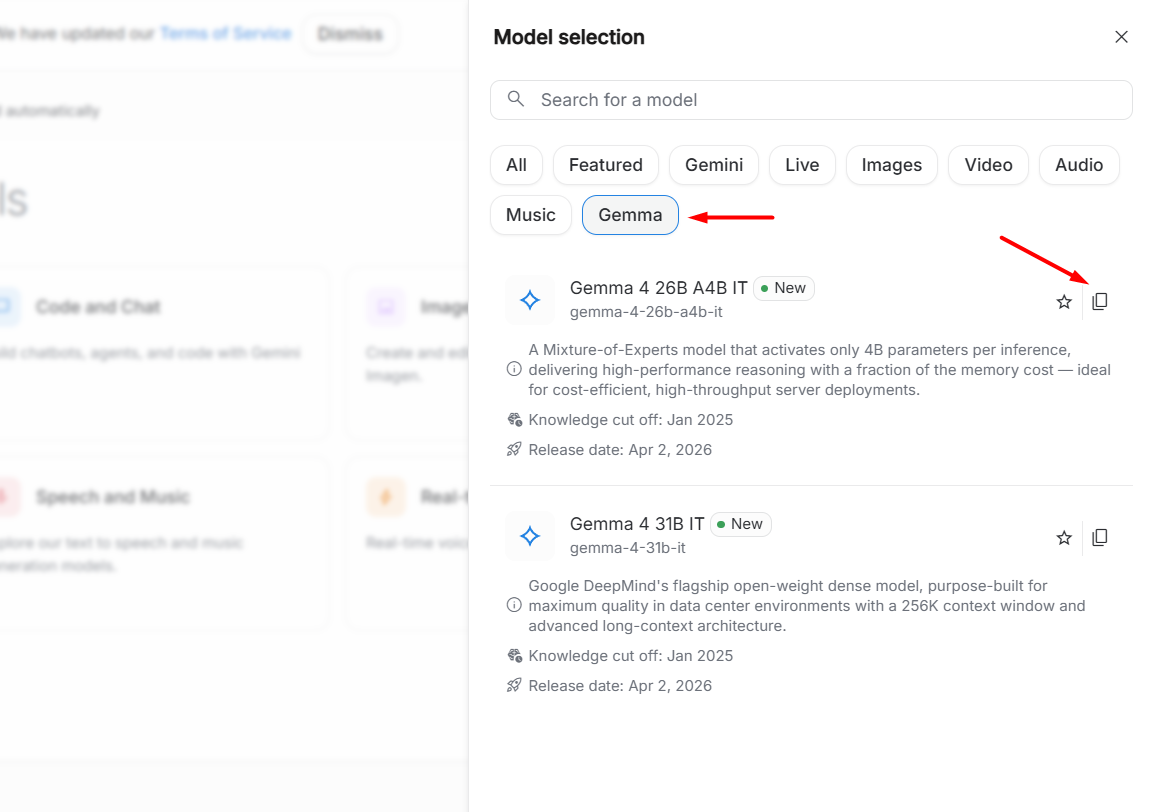1154x812 pixels.
Task: Filter models by Images
Action: 891,165
